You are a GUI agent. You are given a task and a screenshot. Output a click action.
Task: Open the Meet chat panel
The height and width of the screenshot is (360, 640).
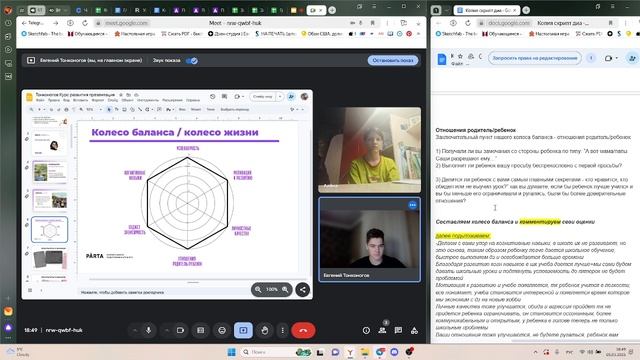pyautogui.click(x=398, y=330)
